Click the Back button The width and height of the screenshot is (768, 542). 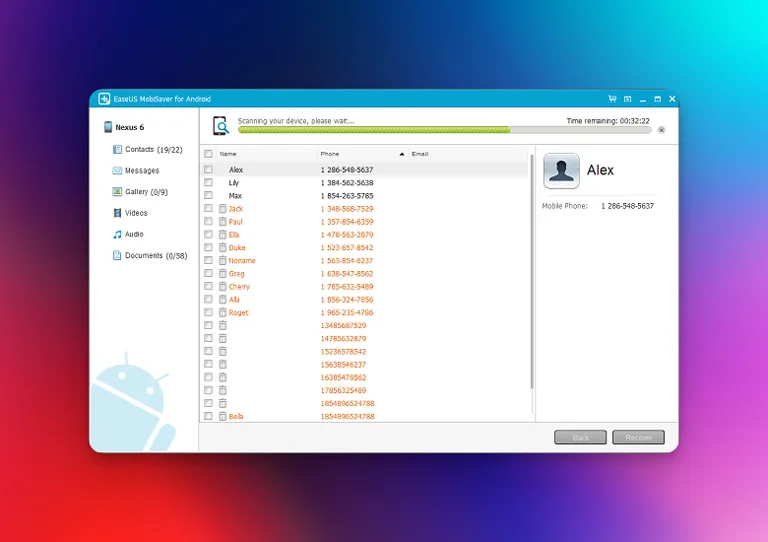pyautogui.click(x=580, y=437)
